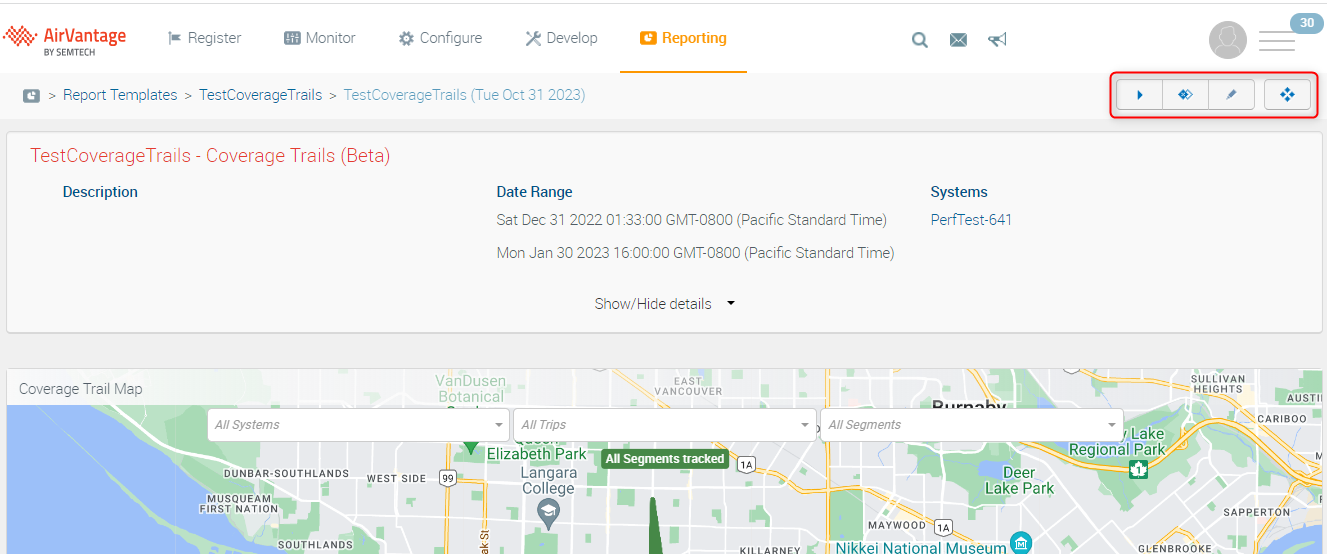Click the reporting home icon in breadcrumb
Viewport: 1327px width, 554px height.
(32, 96)
